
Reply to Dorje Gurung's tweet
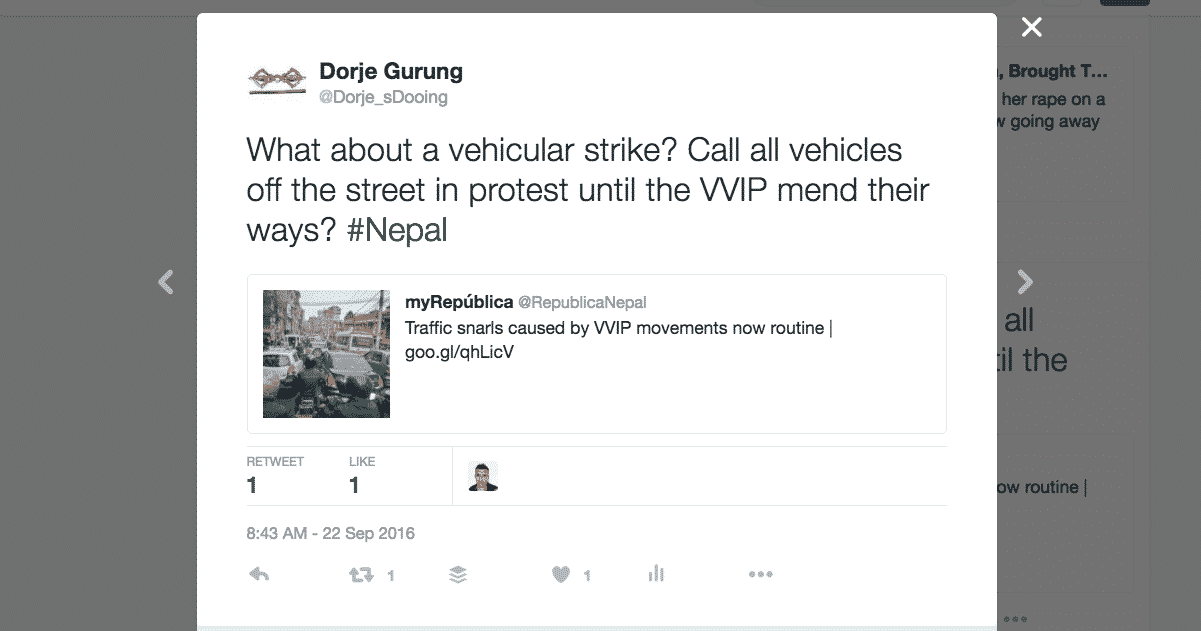pos(259,574)
